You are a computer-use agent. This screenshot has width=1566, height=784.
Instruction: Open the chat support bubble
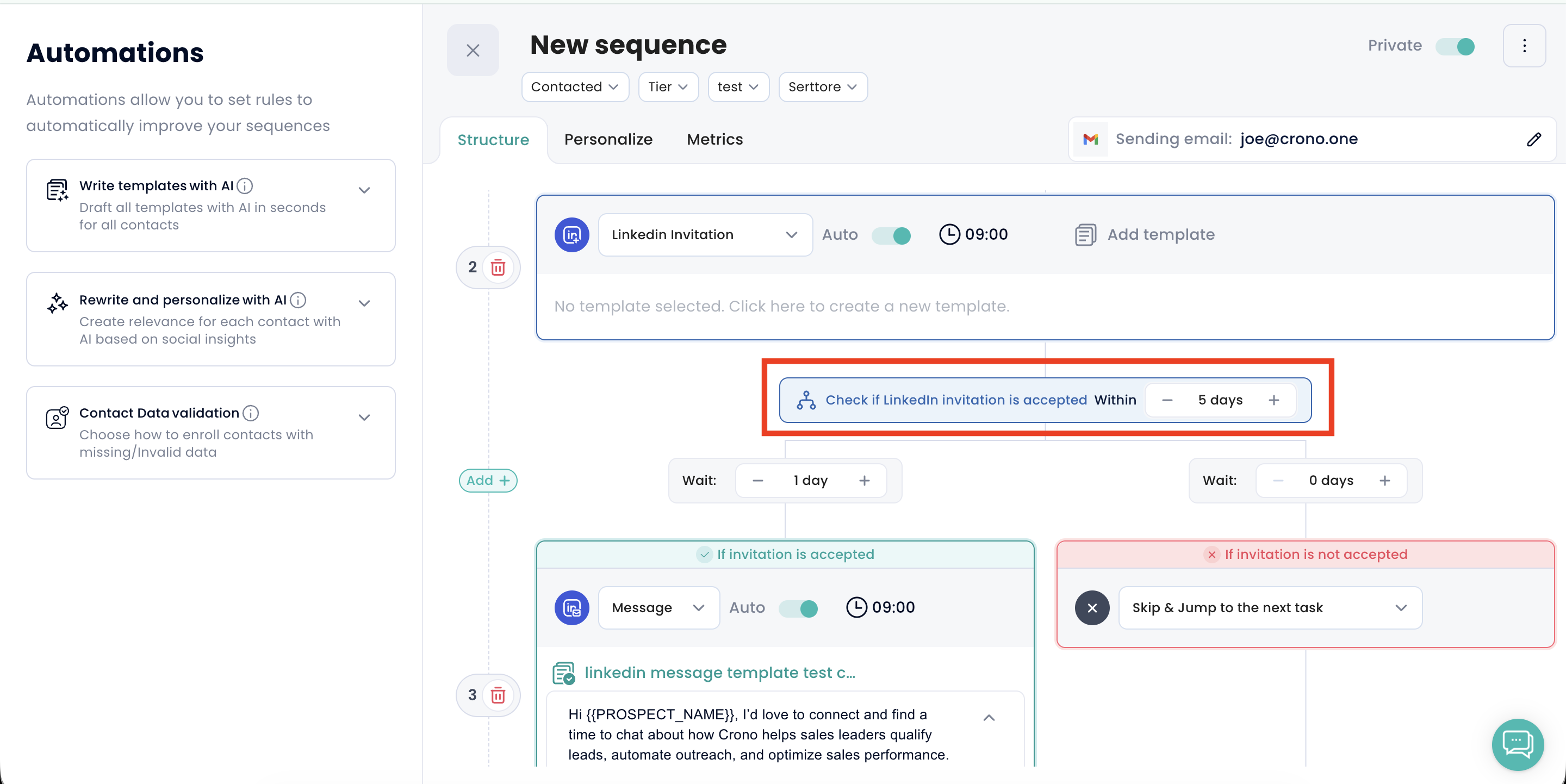1518,744
